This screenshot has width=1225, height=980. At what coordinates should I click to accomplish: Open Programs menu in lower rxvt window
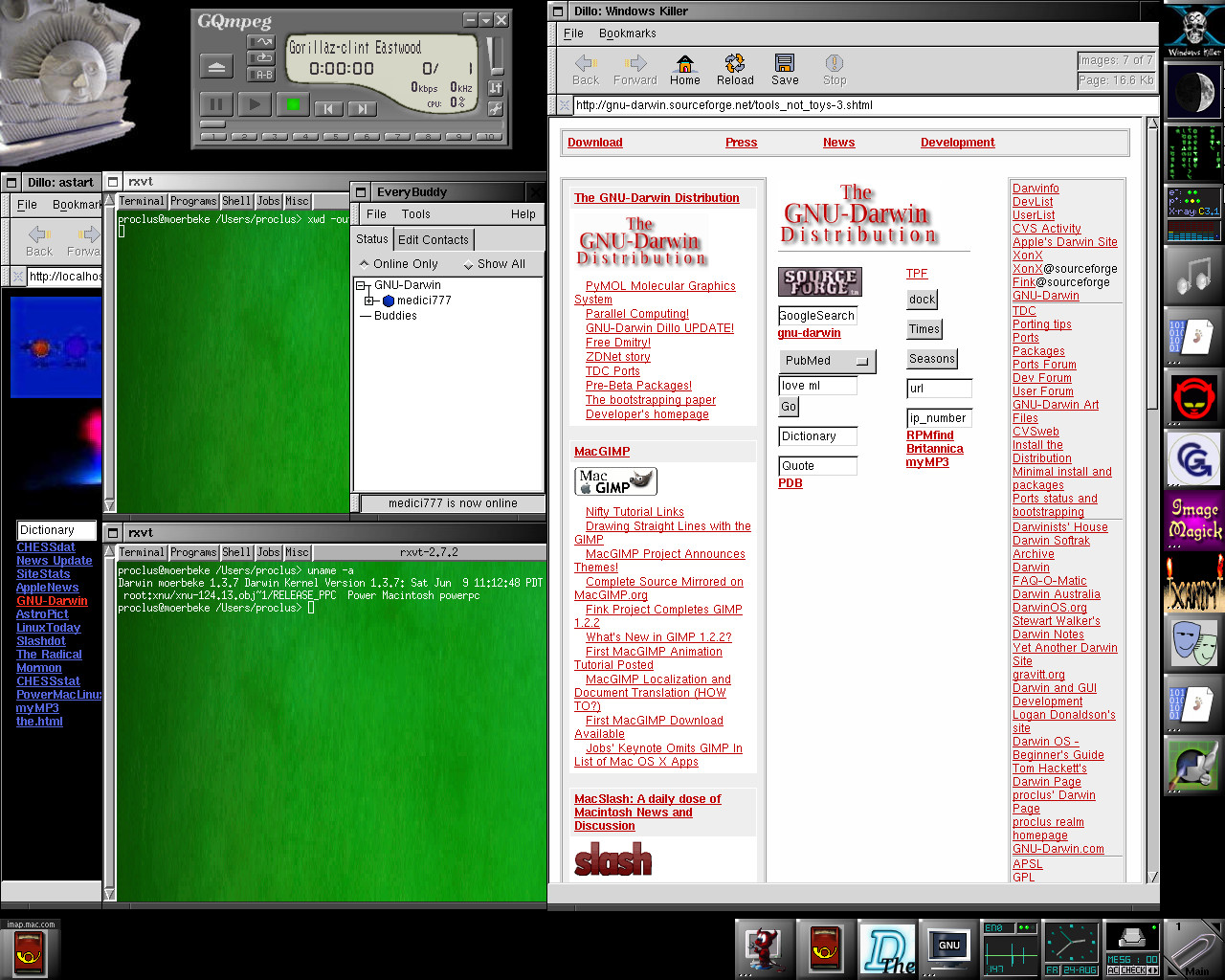pyautogui.click(x=193, y=552)
